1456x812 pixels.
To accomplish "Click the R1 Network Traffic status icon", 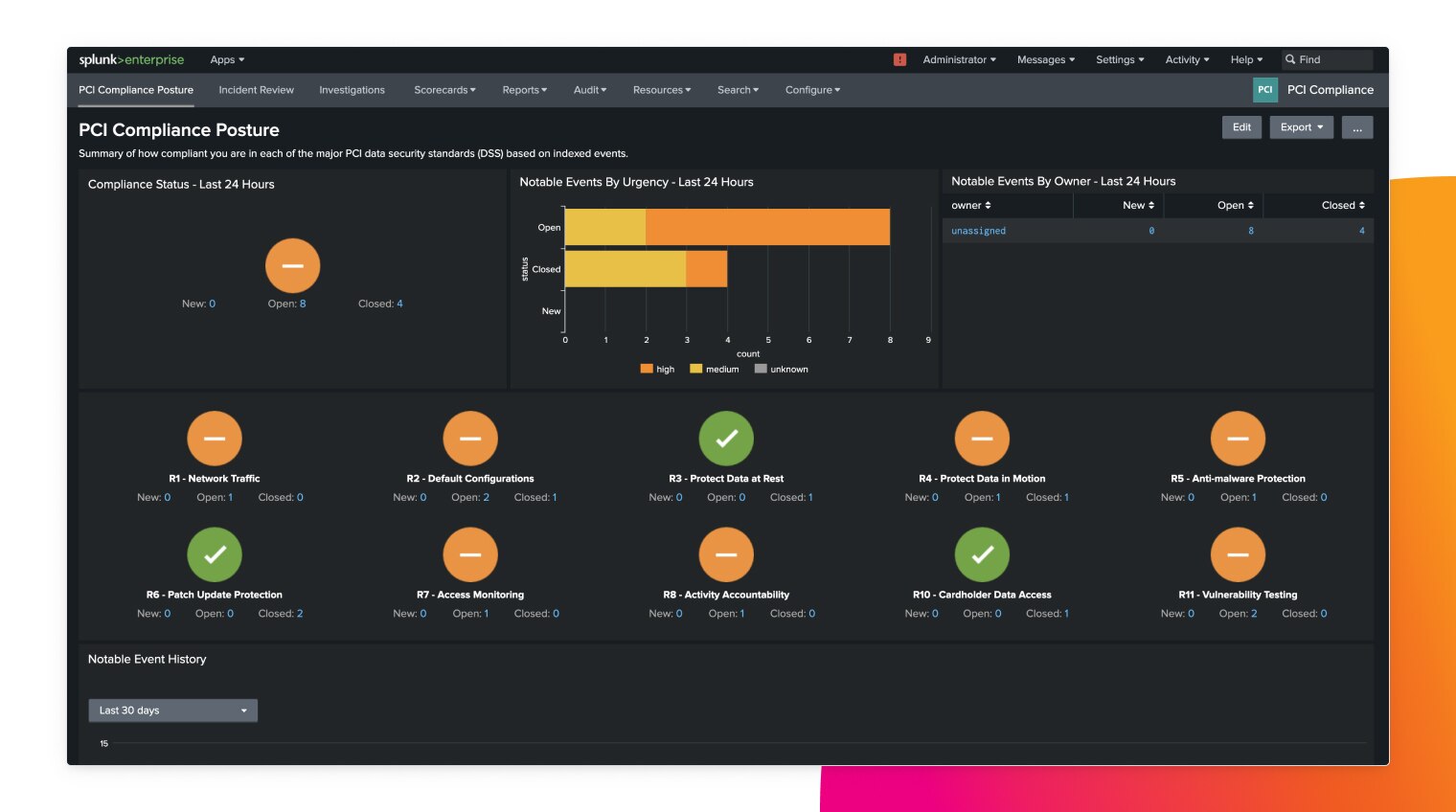I will point(215,439).
